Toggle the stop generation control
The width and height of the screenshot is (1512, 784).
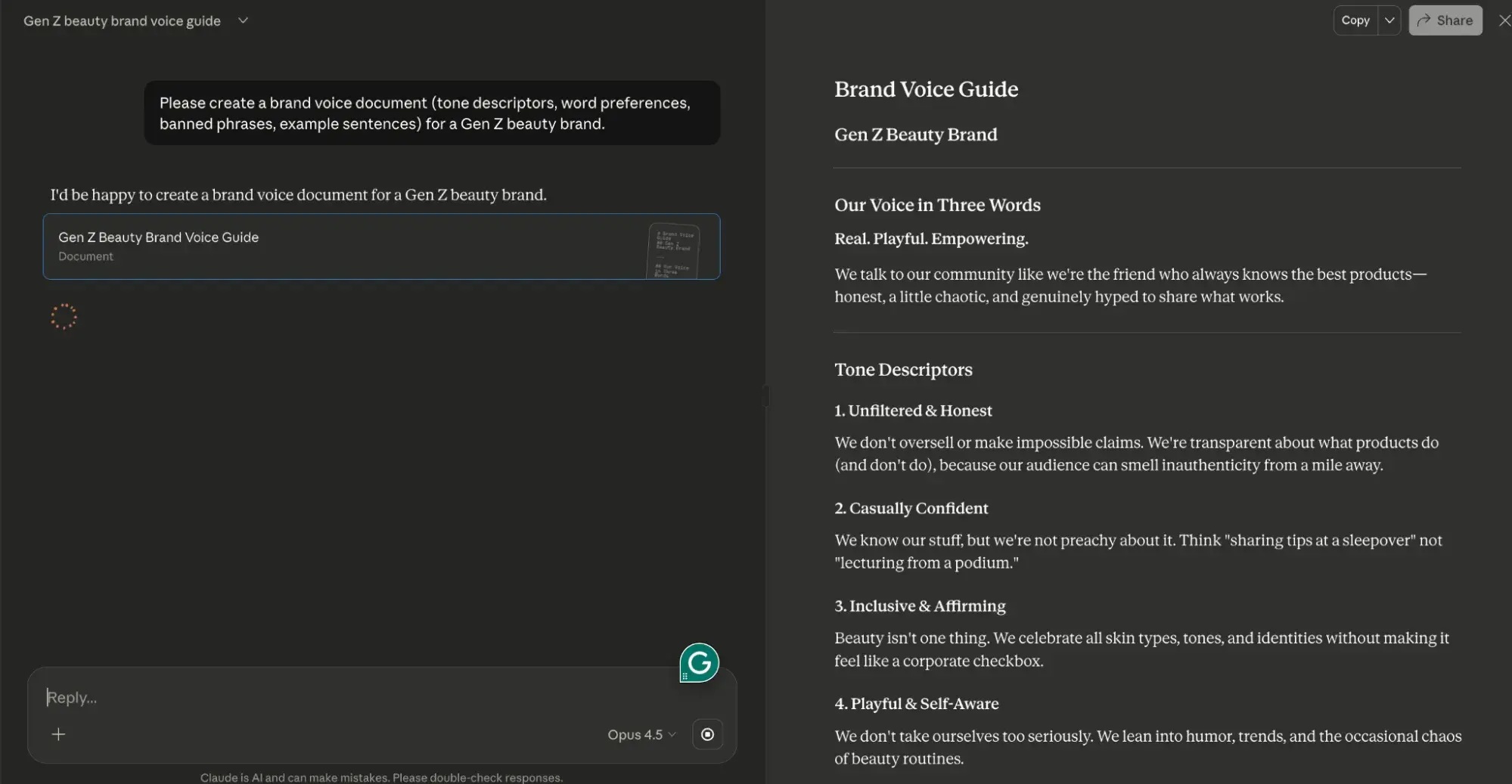(x=707, y=734)
